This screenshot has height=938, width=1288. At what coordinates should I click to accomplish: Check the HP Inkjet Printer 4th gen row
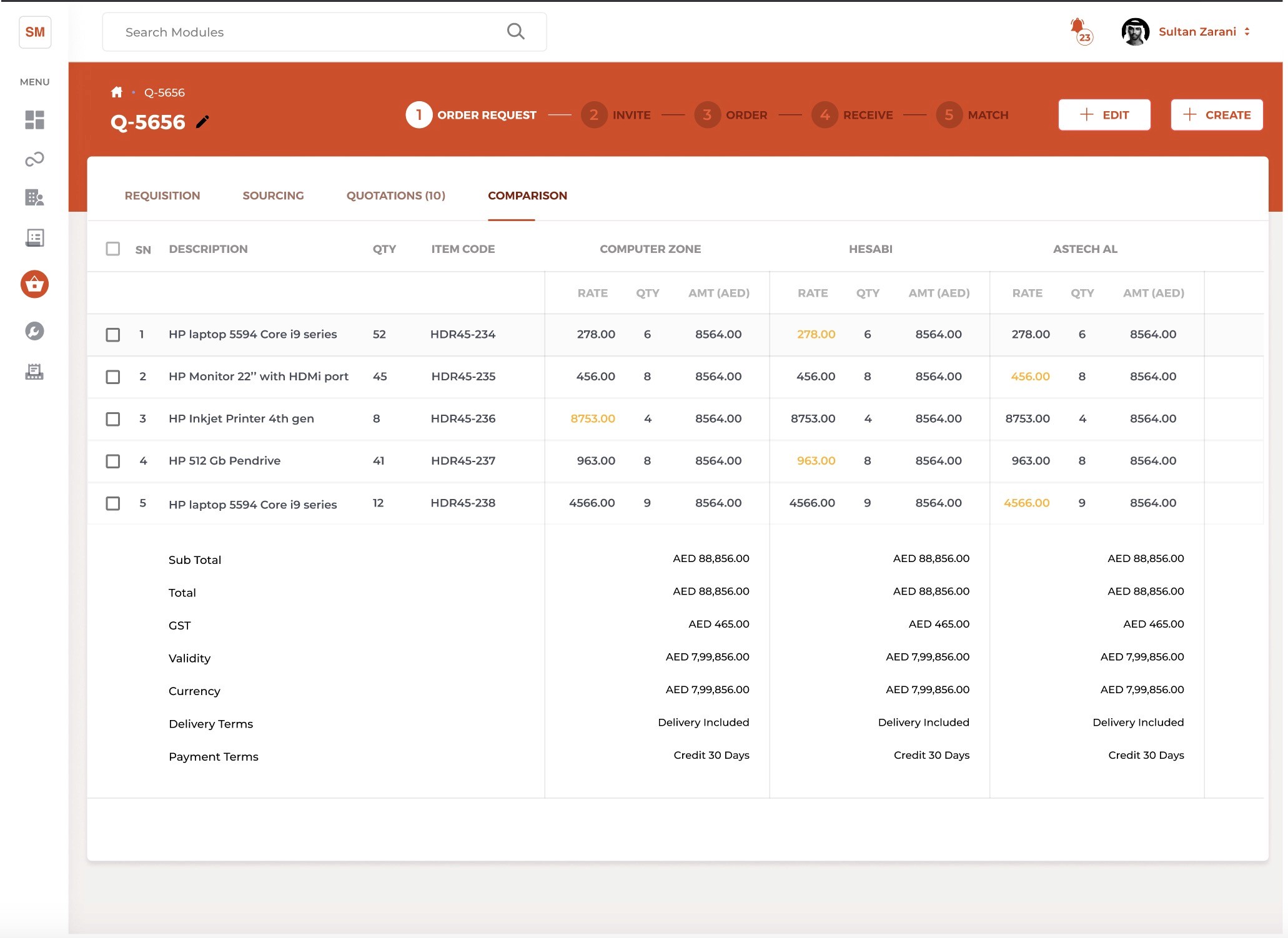113,419
